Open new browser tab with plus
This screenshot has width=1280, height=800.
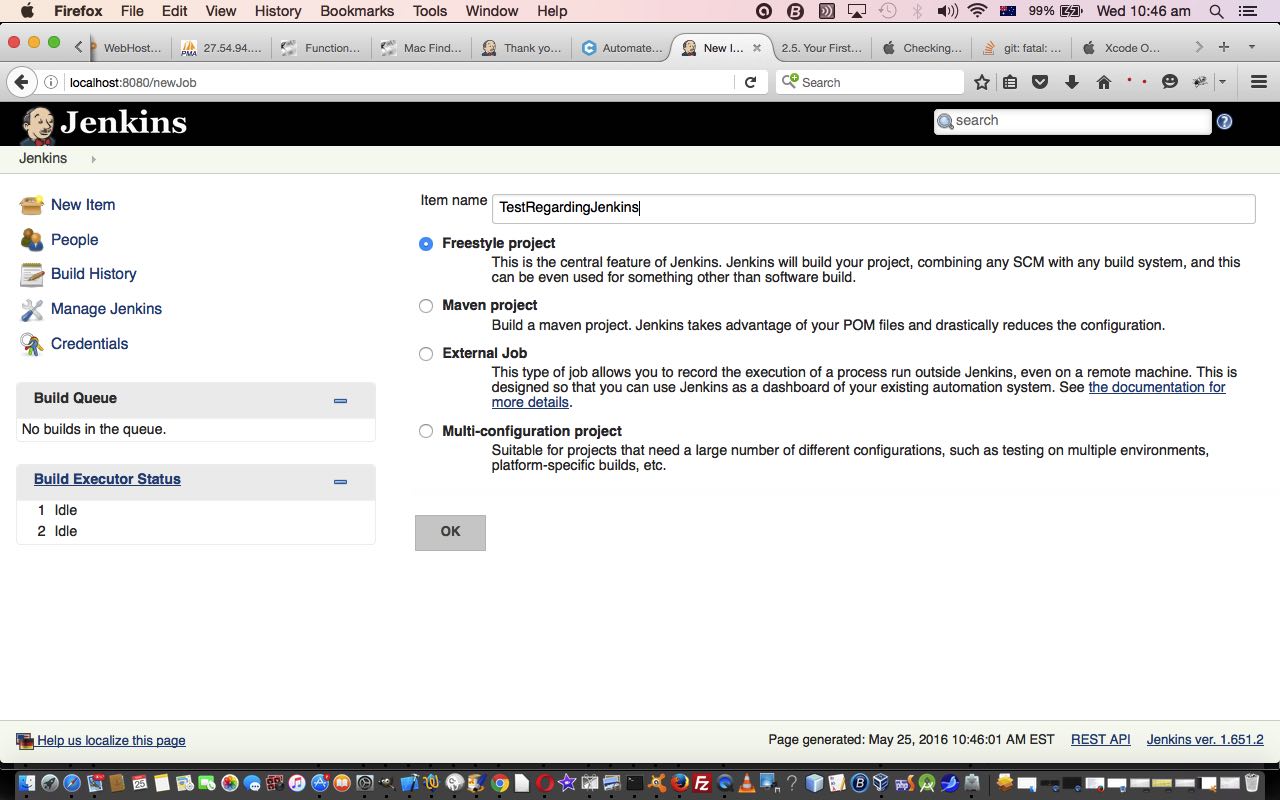pos(1223,47)
